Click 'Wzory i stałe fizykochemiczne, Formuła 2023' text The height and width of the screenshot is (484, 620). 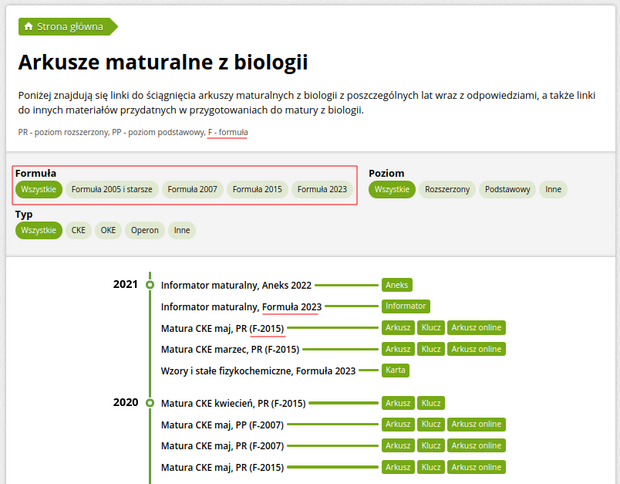click(258, 371)
